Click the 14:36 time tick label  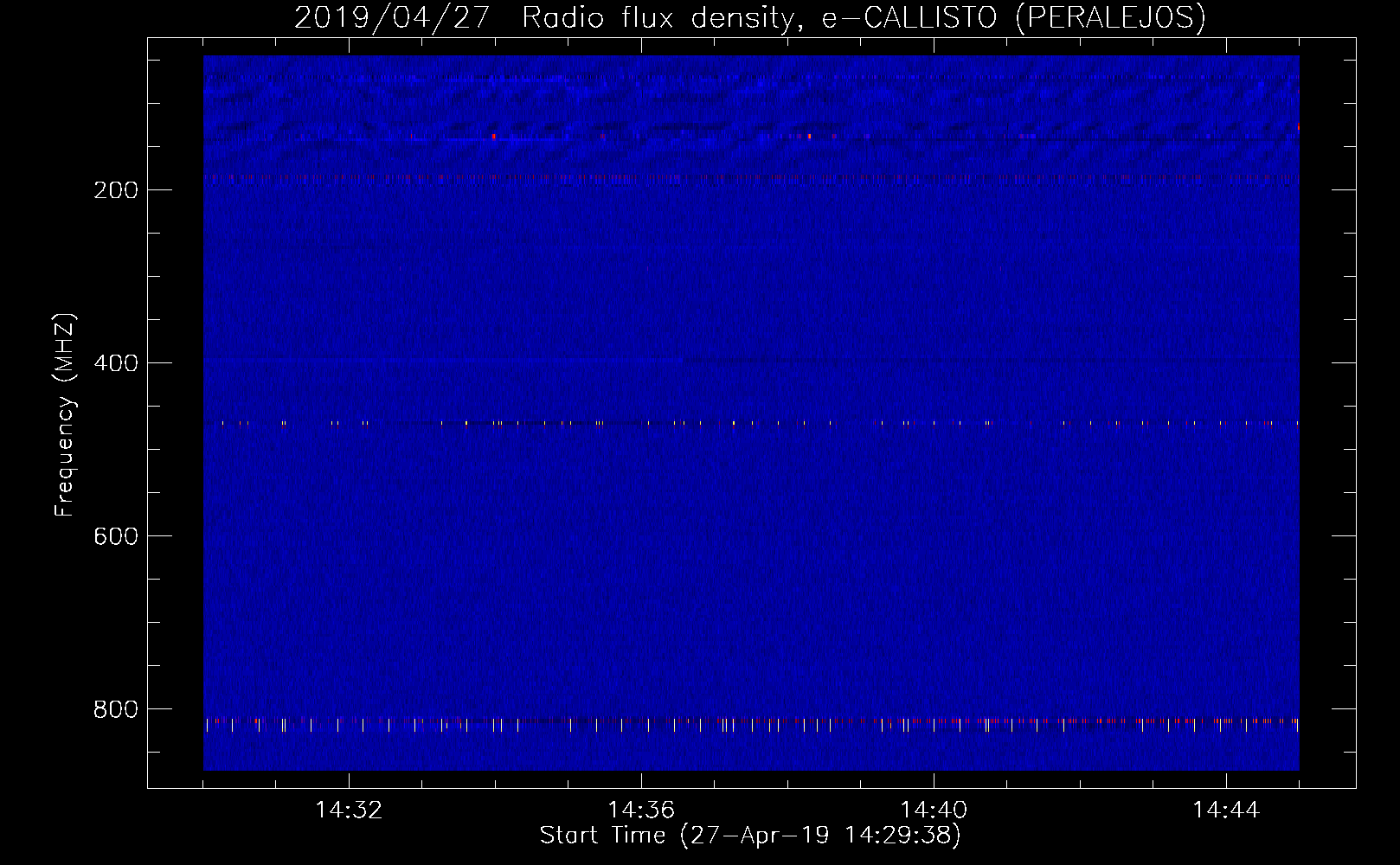coord(641,811)
